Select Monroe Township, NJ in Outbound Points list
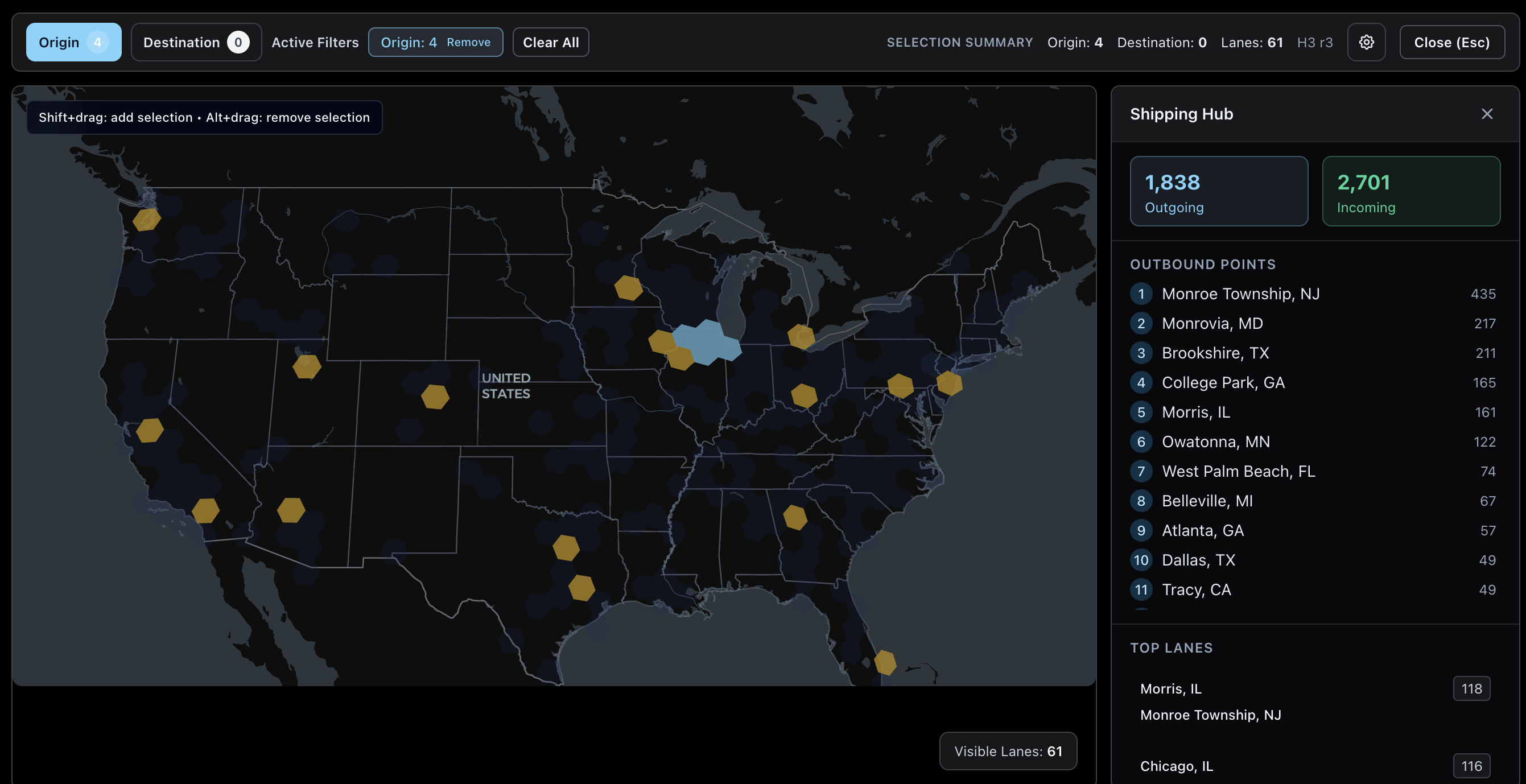This screenshot has height=784, width=1526. point(1240,293)
